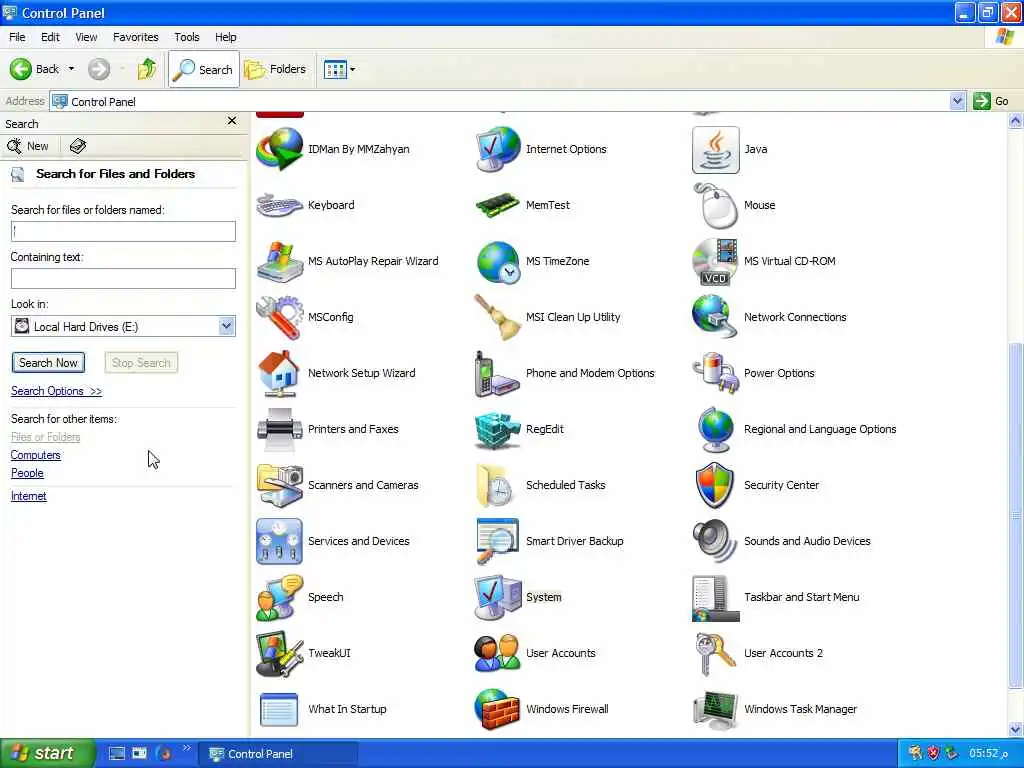Close the Search side pane
This screenshot has width=1024, height=768.
[232, 121]
